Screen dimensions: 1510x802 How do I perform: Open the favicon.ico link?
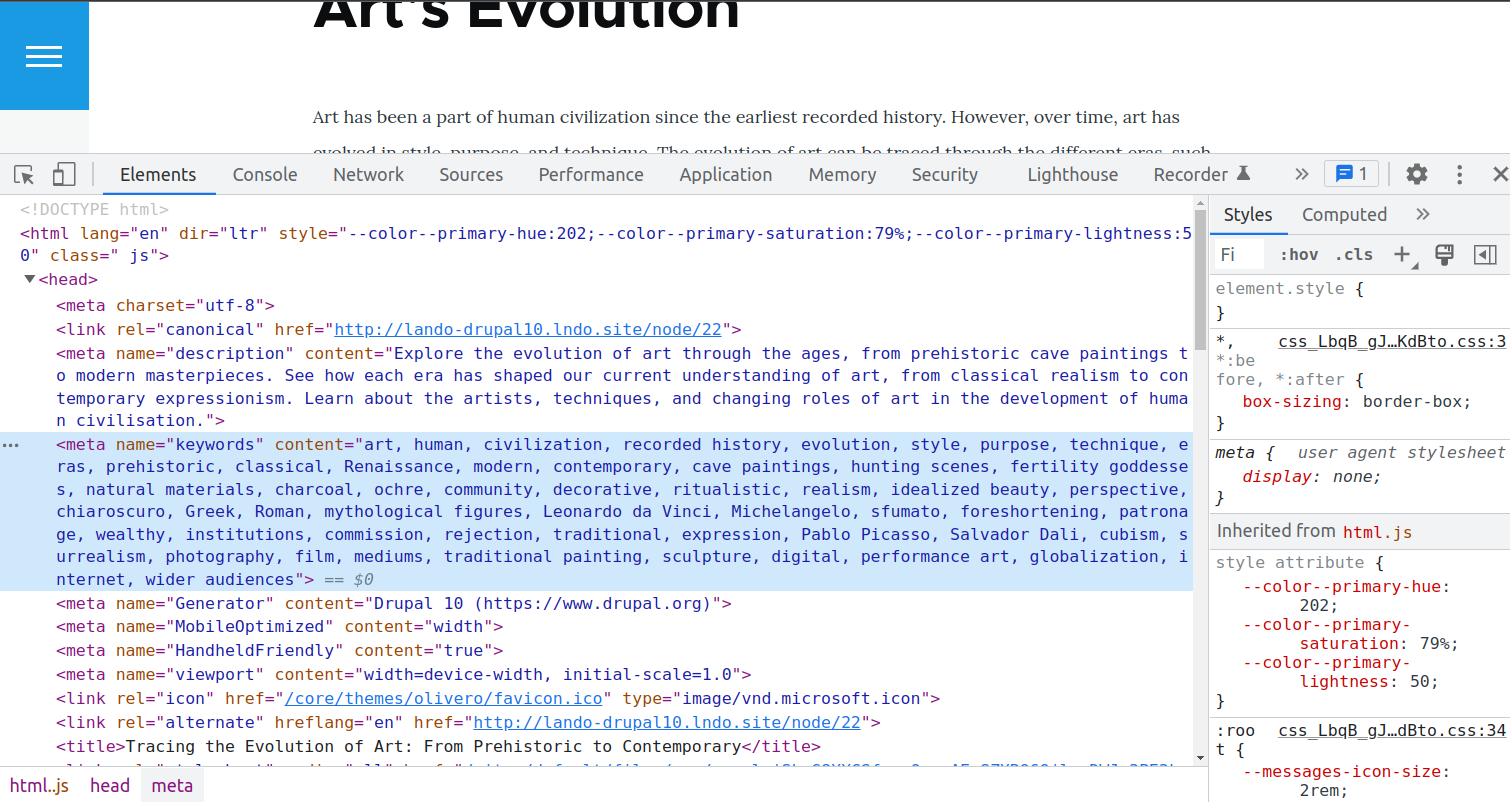click(x=444, y=698)
